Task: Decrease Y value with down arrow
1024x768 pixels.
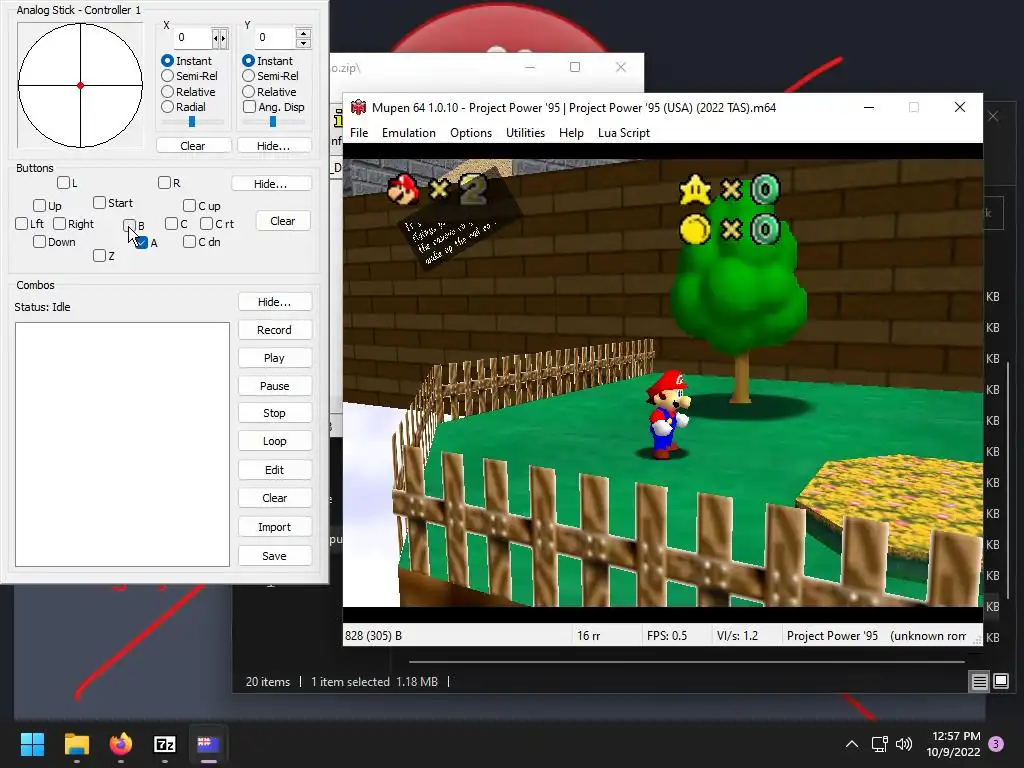Action: 303,43
